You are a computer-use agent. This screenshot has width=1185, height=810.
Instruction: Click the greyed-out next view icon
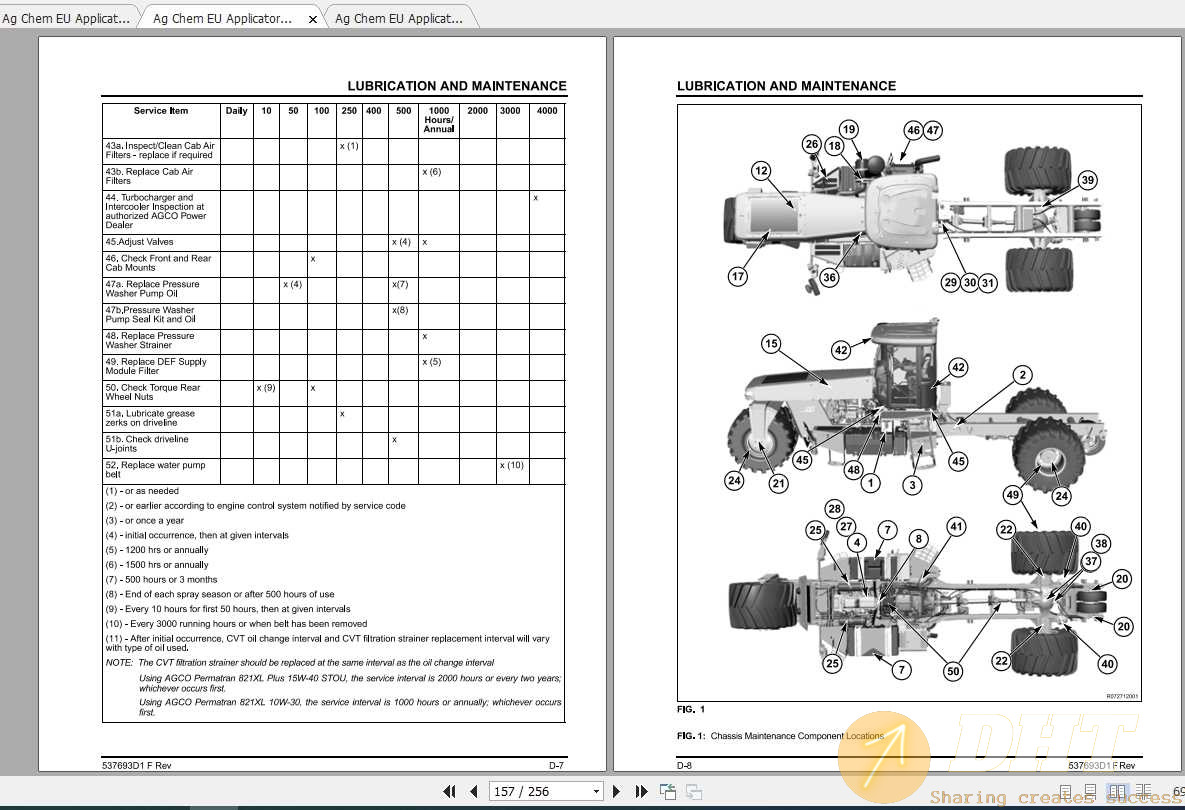[694, 791]
